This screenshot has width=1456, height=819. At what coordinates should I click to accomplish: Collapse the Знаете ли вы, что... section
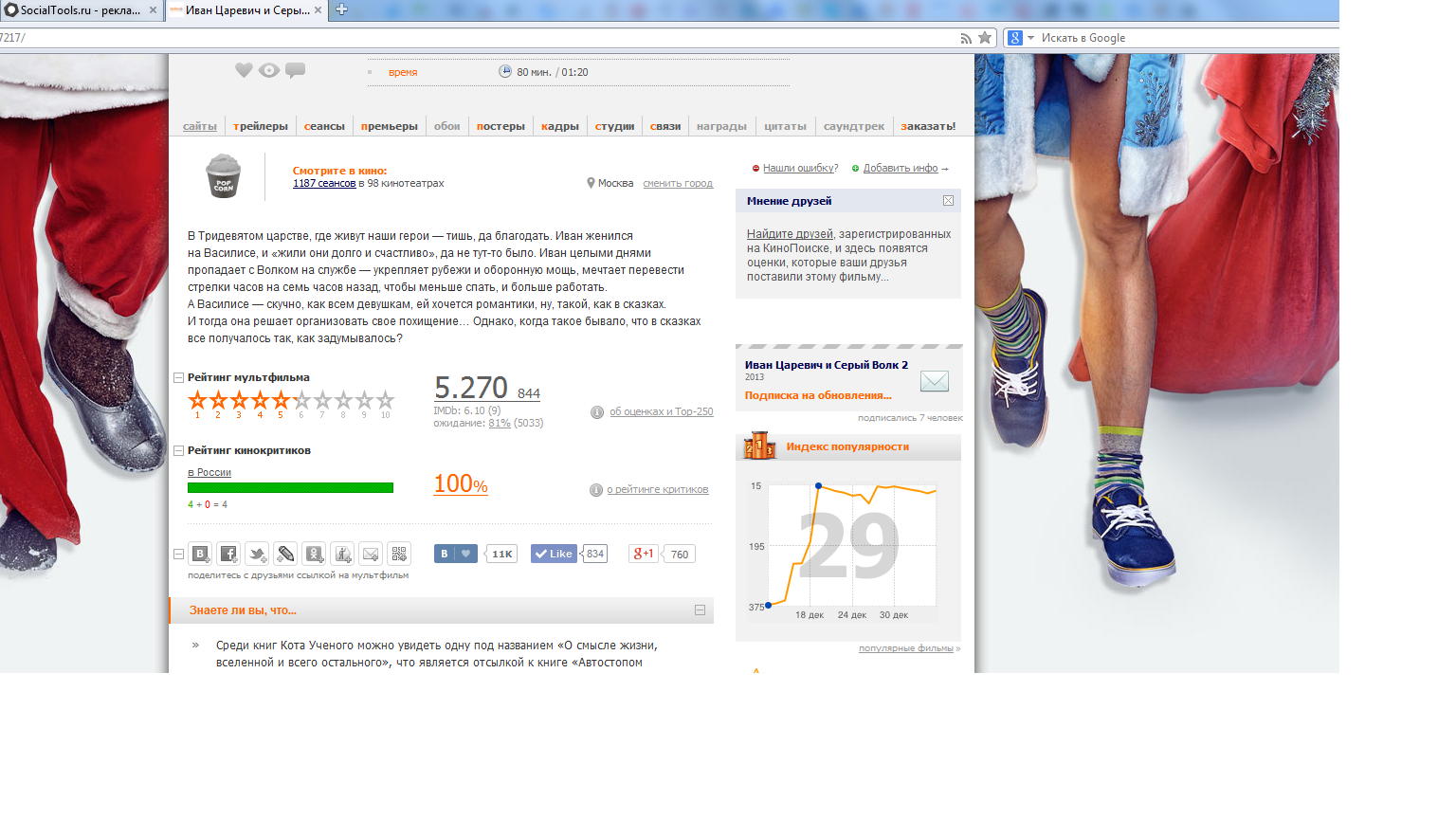tap(700, 610)
